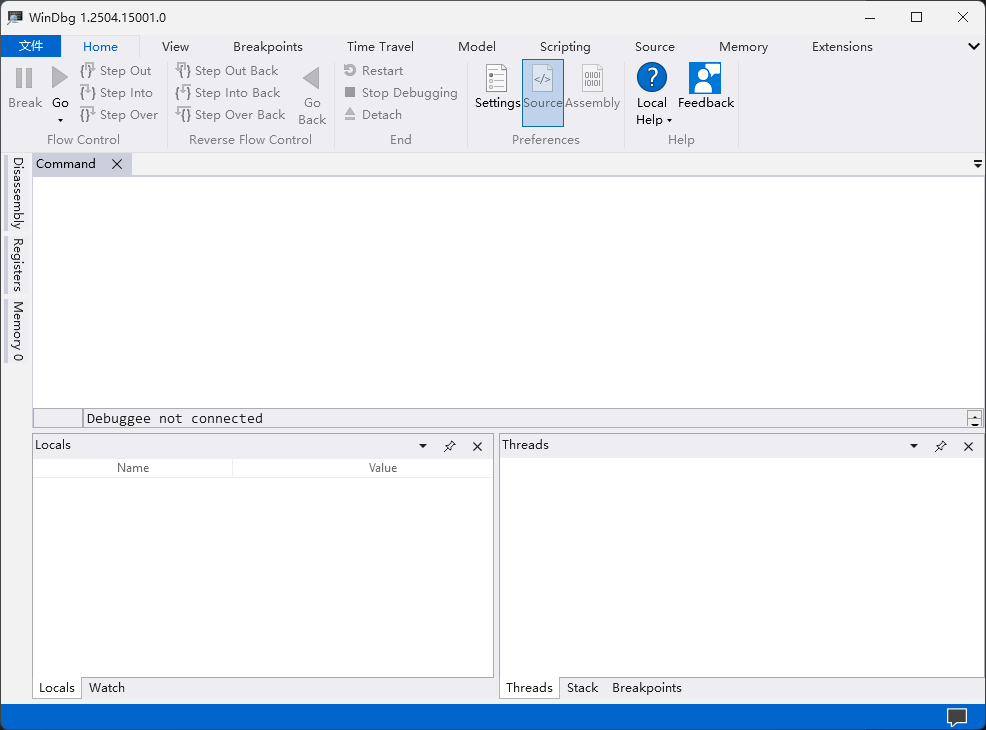Click Step Out Back
986x730 pixels.
click(x=227, y=70)
